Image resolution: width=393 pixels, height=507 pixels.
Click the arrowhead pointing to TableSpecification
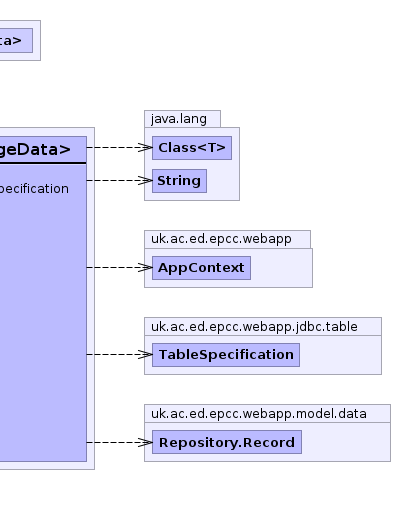(146, 354)
